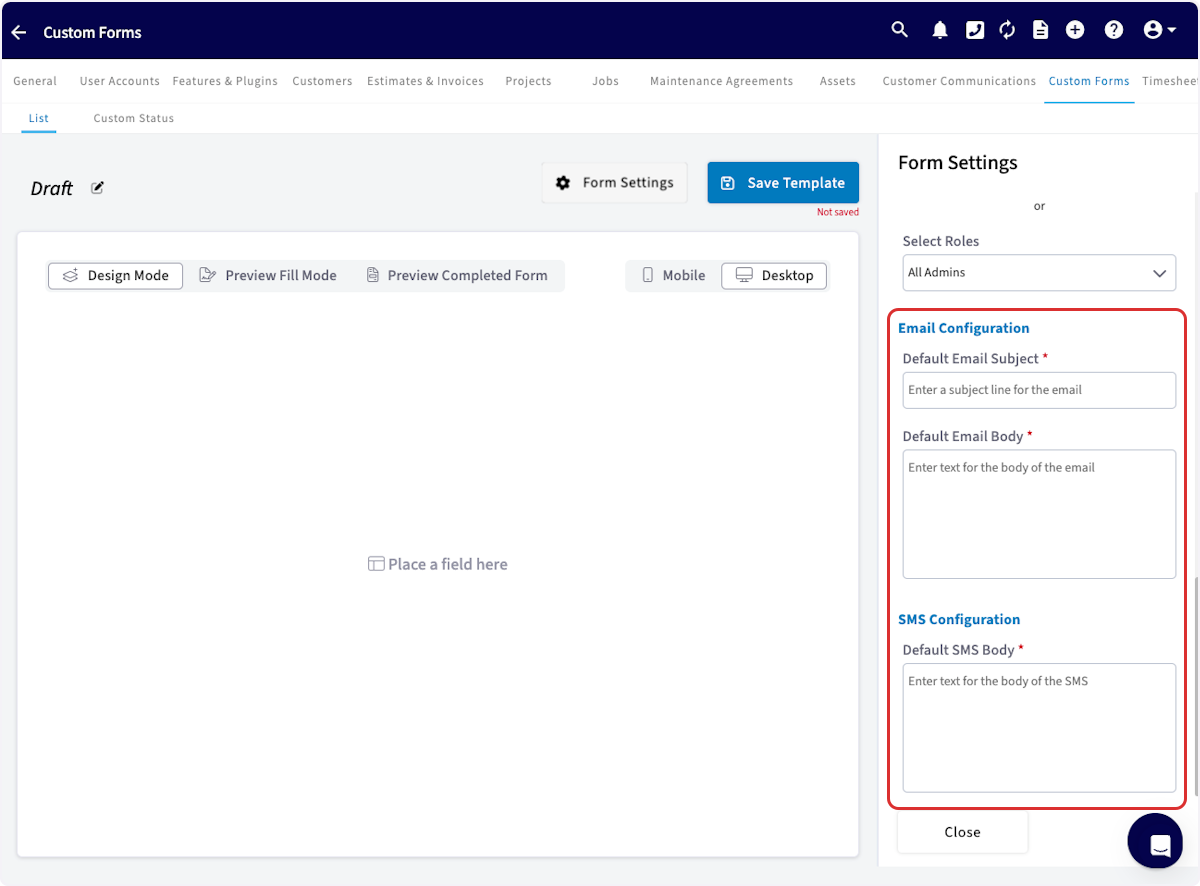Viewport: 1200px width, 886px height.
Task: Click the 'Not saved' status text
Action: point(838,212)
